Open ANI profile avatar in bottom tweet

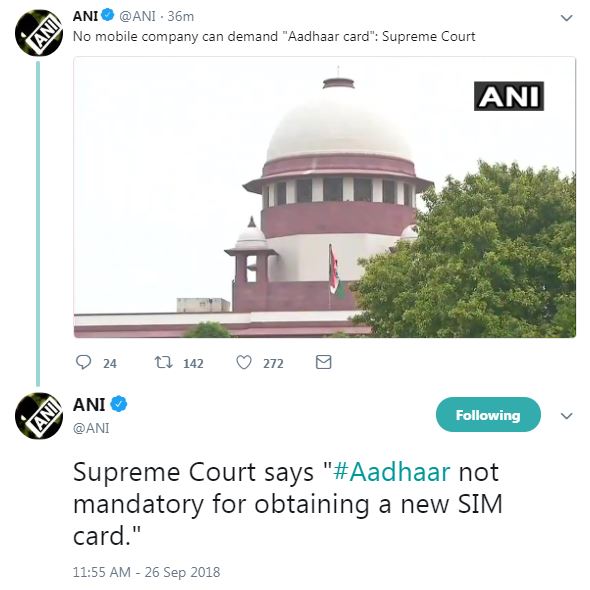point(39,416)
